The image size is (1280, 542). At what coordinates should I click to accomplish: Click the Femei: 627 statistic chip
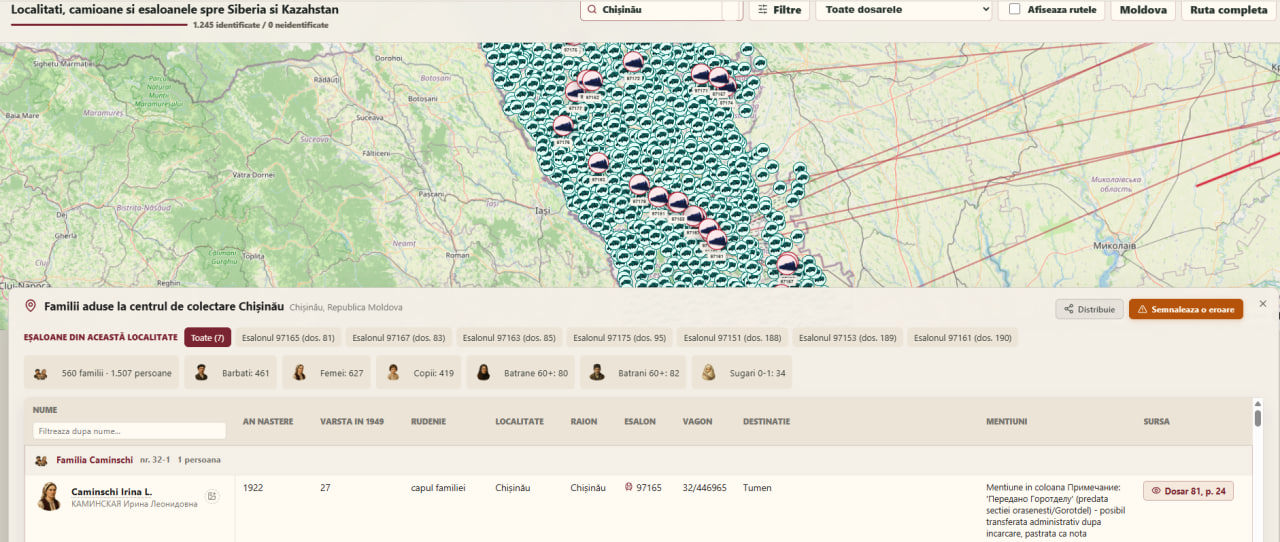328,372
